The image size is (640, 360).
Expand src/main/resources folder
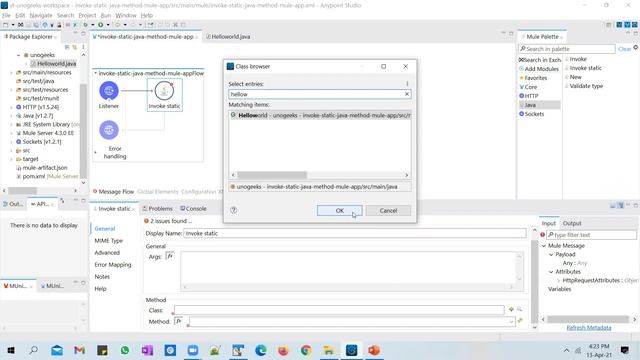coord(11,73)
